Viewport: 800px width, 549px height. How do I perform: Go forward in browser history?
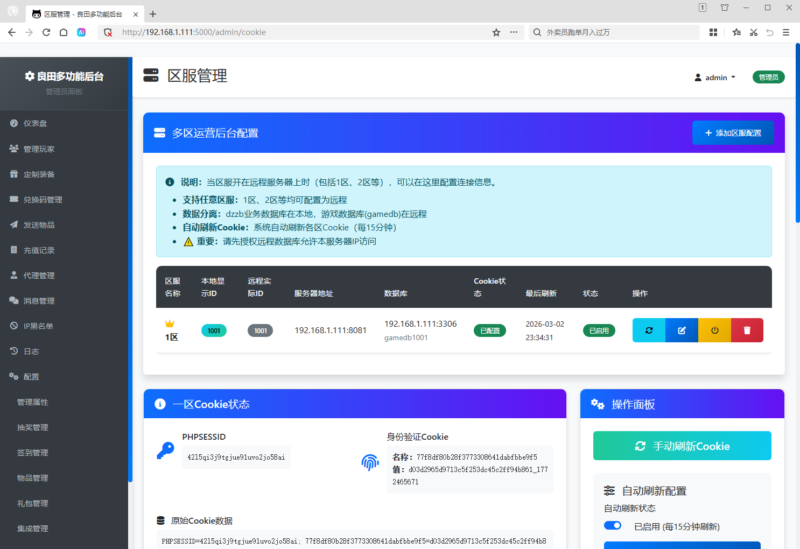29,32
